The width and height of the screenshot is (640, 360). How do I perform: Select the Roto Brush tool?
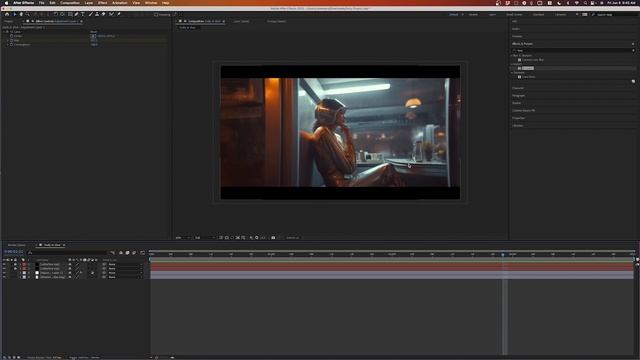111,14
